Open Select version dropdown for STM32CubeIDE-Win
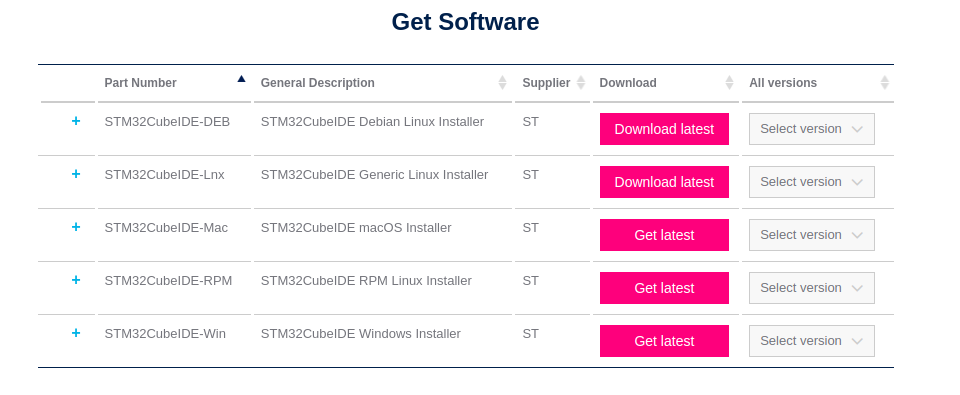 click(812, 341)
